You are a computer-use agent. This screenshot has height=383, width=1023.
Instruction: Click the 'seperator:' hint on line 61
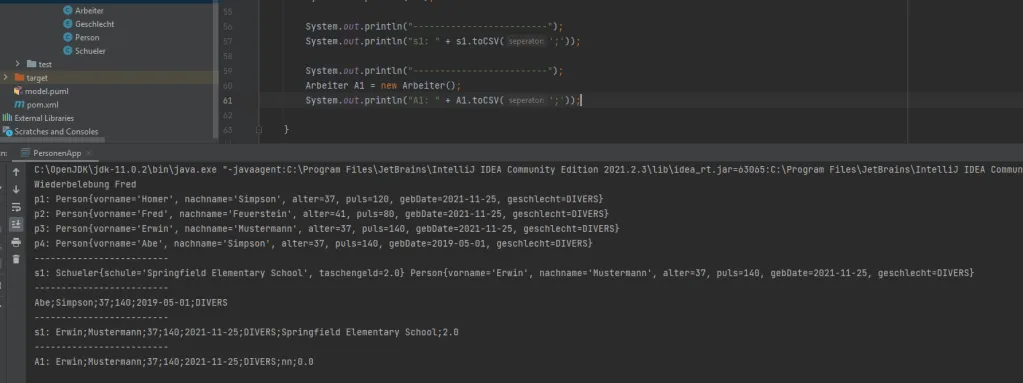(525, 100)
